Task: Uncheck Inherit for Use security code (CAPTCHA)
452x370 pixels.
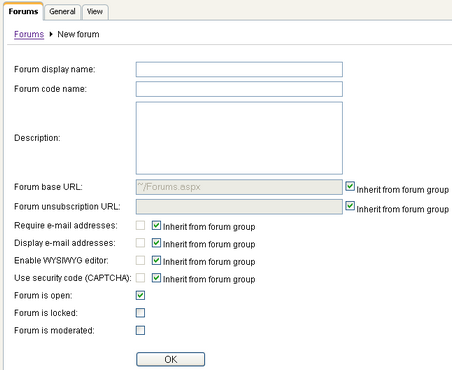Action: click(x=156, y=278)
